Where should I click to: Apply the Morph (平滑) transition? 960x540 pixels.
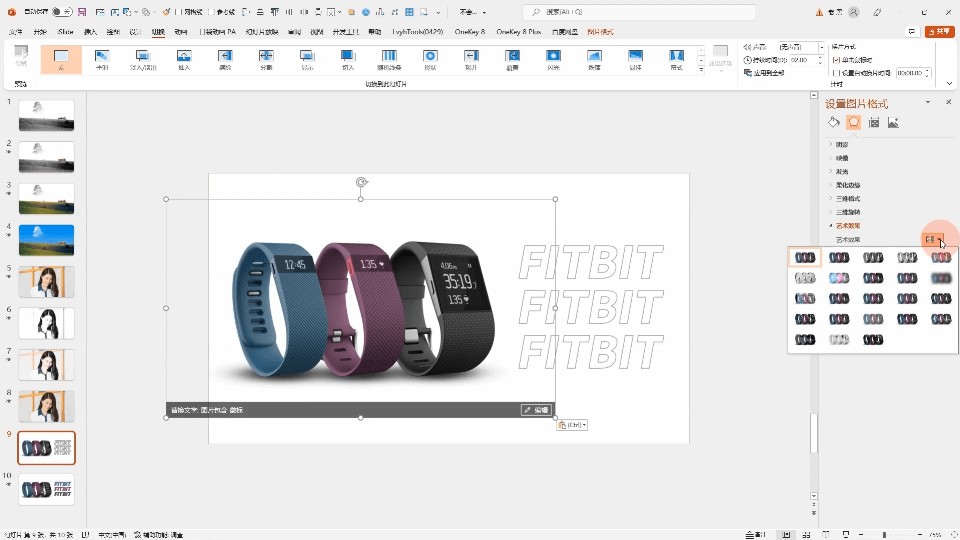pyautogui.click(x=101, y=59)
